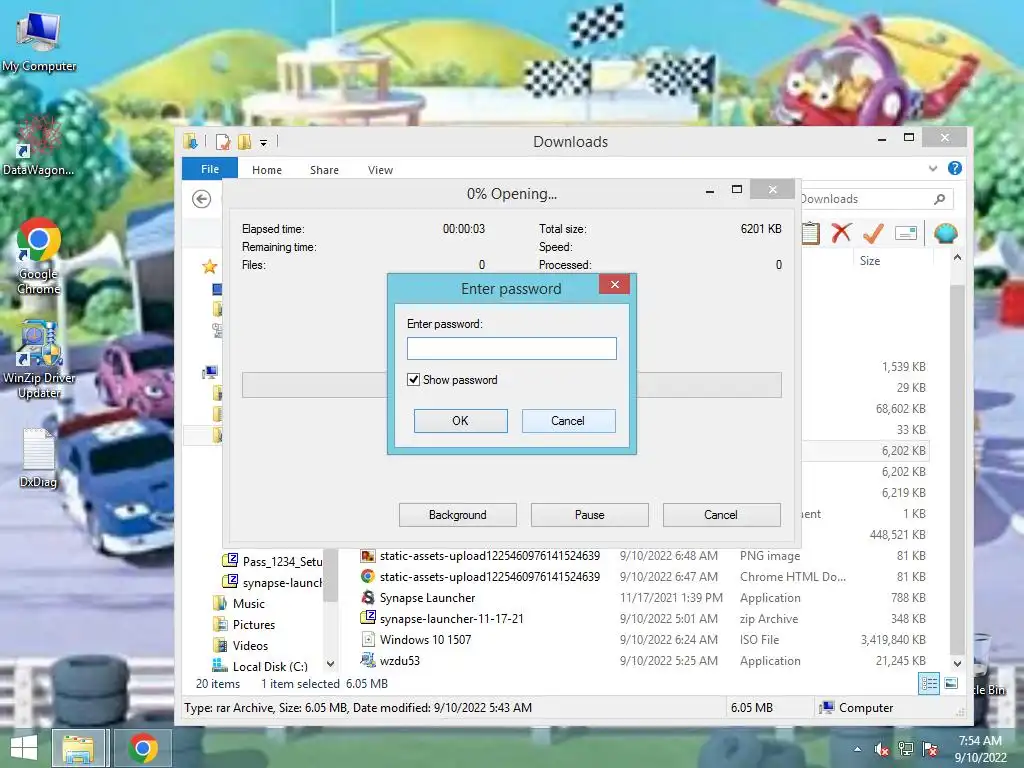Click the extraction progress bar

click(x=511, y=385)
